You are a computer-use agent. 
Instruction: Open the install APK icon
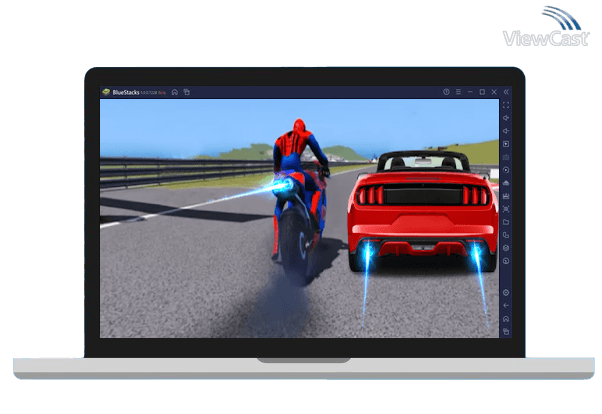coord(506,183)
